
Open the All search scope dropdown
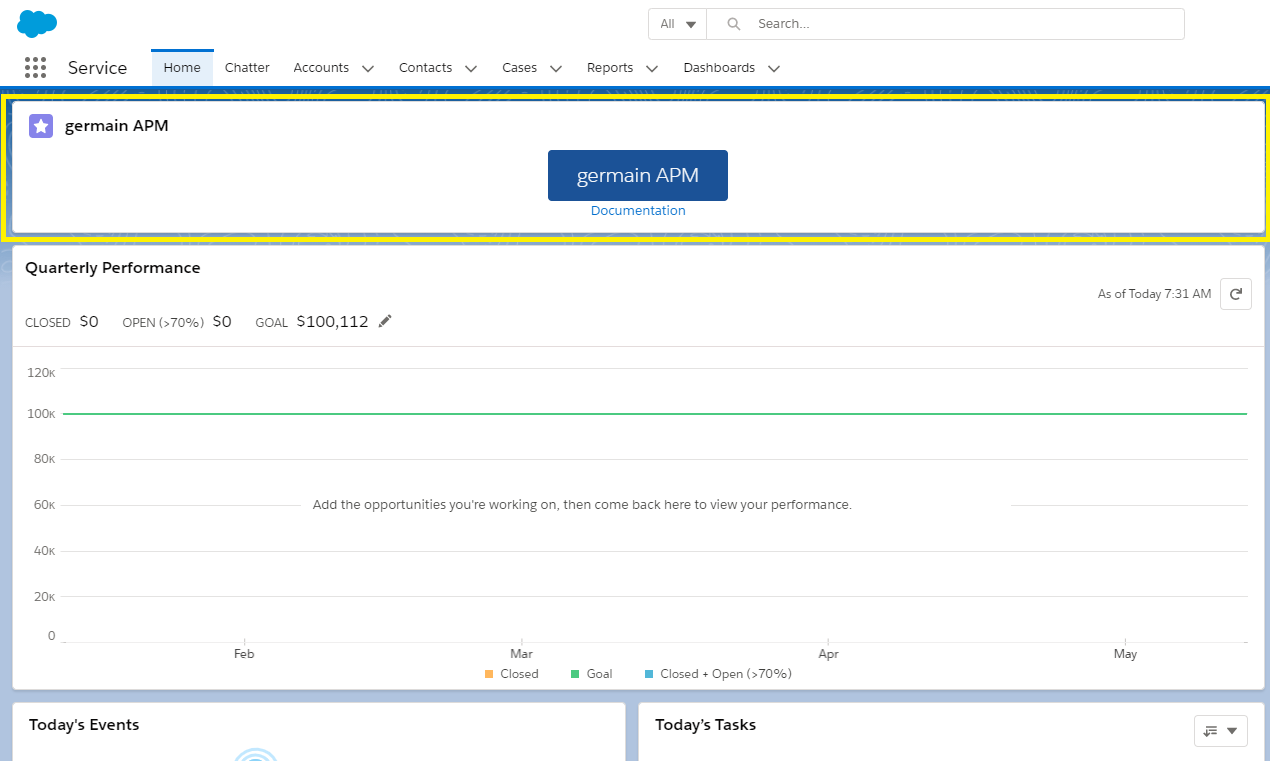click(x=677, y=23)
